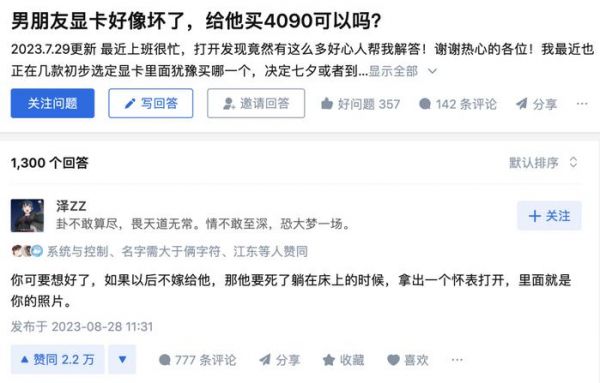Open the 142 条评论 comment bubble
The image size is (600, 383).
click(x=425, y=104)
